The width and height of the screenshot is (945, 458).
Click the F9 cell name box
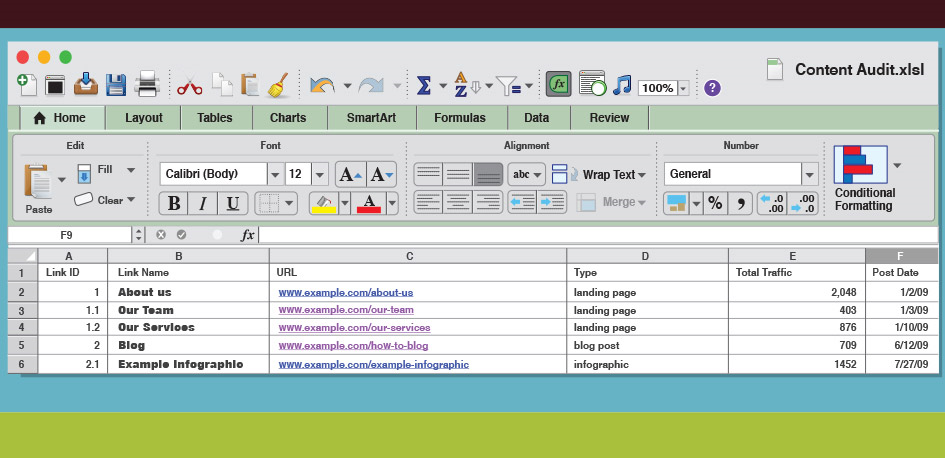(x=68, y=235)
